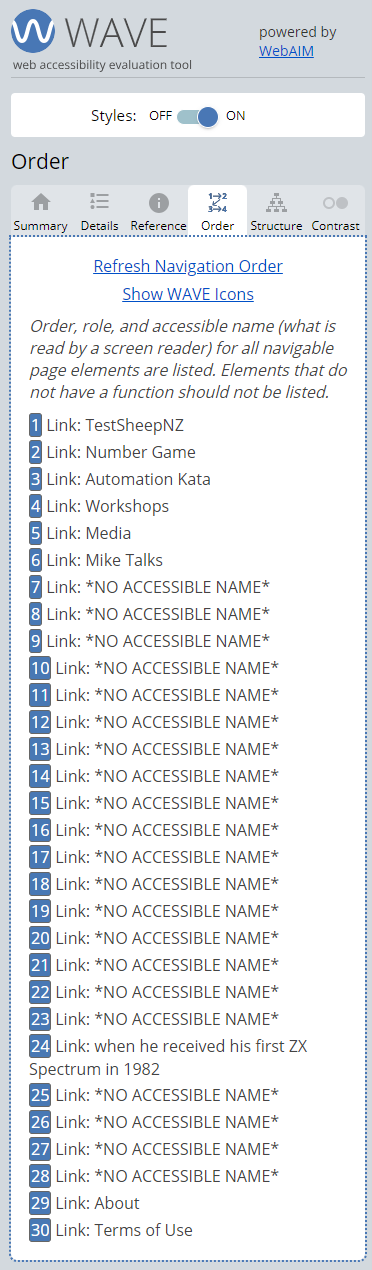Image resolution: width=372 pixels, height=1270 pixels.
Task: Open the Summary tab home icon
Action: pyautogui.click(x=40, y=202)
